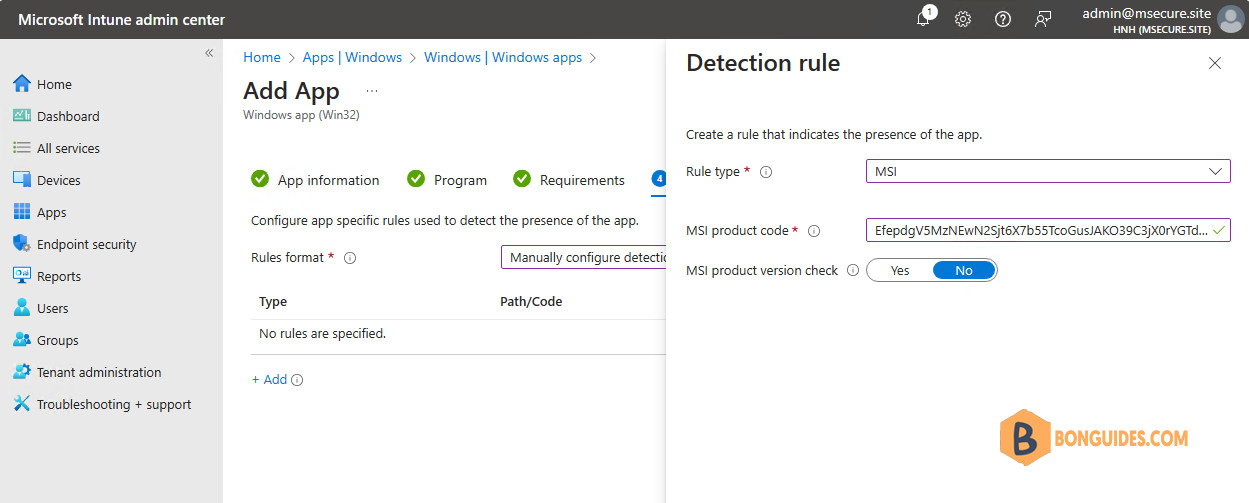Open Tenant administration in sidebar
The width and height of the screenshot is (1249, 503).
coord(99,372)
